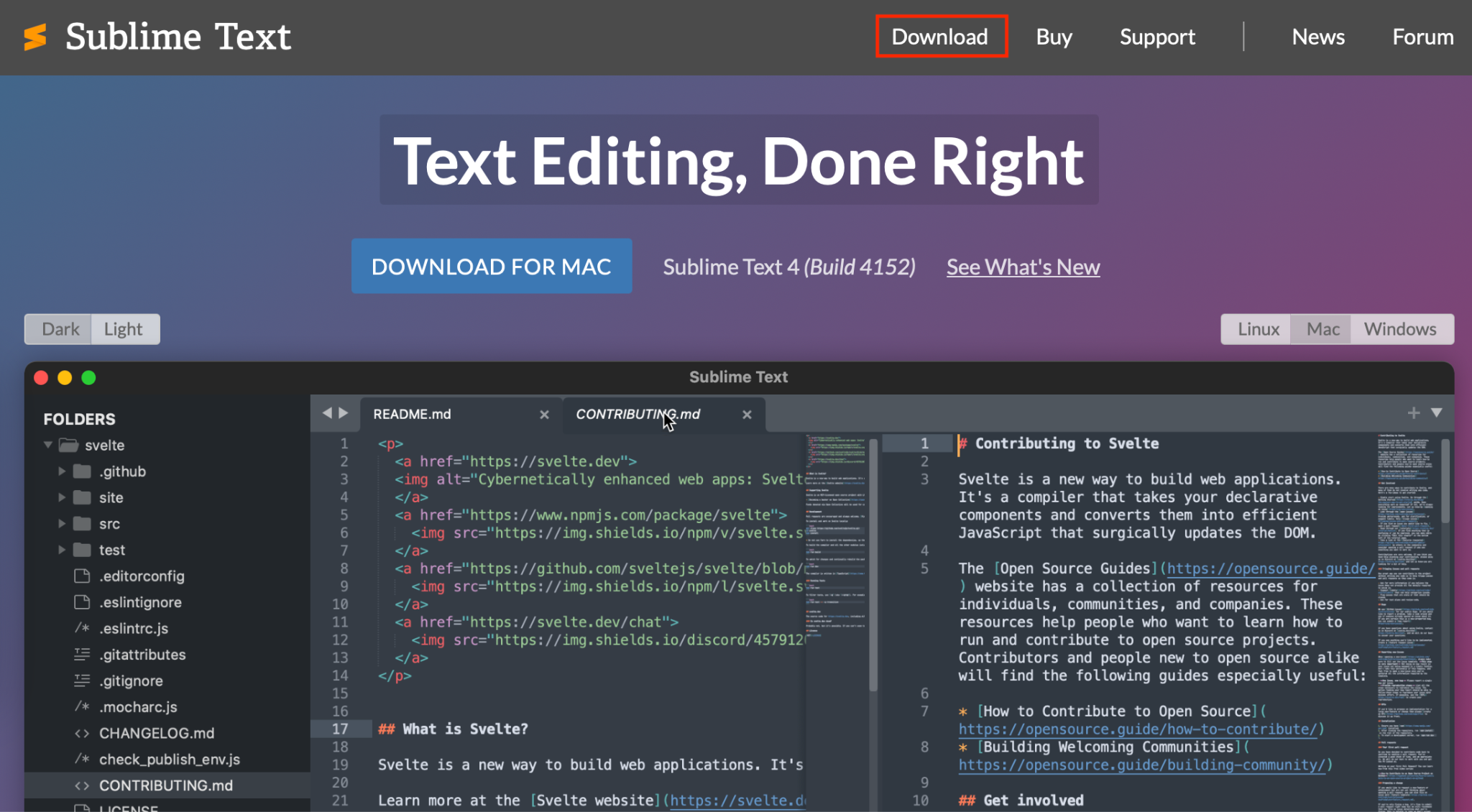Click the svelte folder icon
The width and height of the screenshot is (1472, 812).
(69, 445)
